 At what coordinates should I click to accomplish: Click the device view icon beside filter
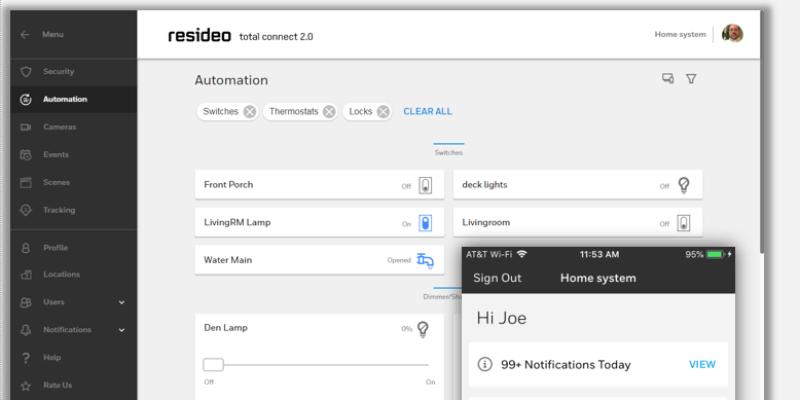[x=668, y=79]
